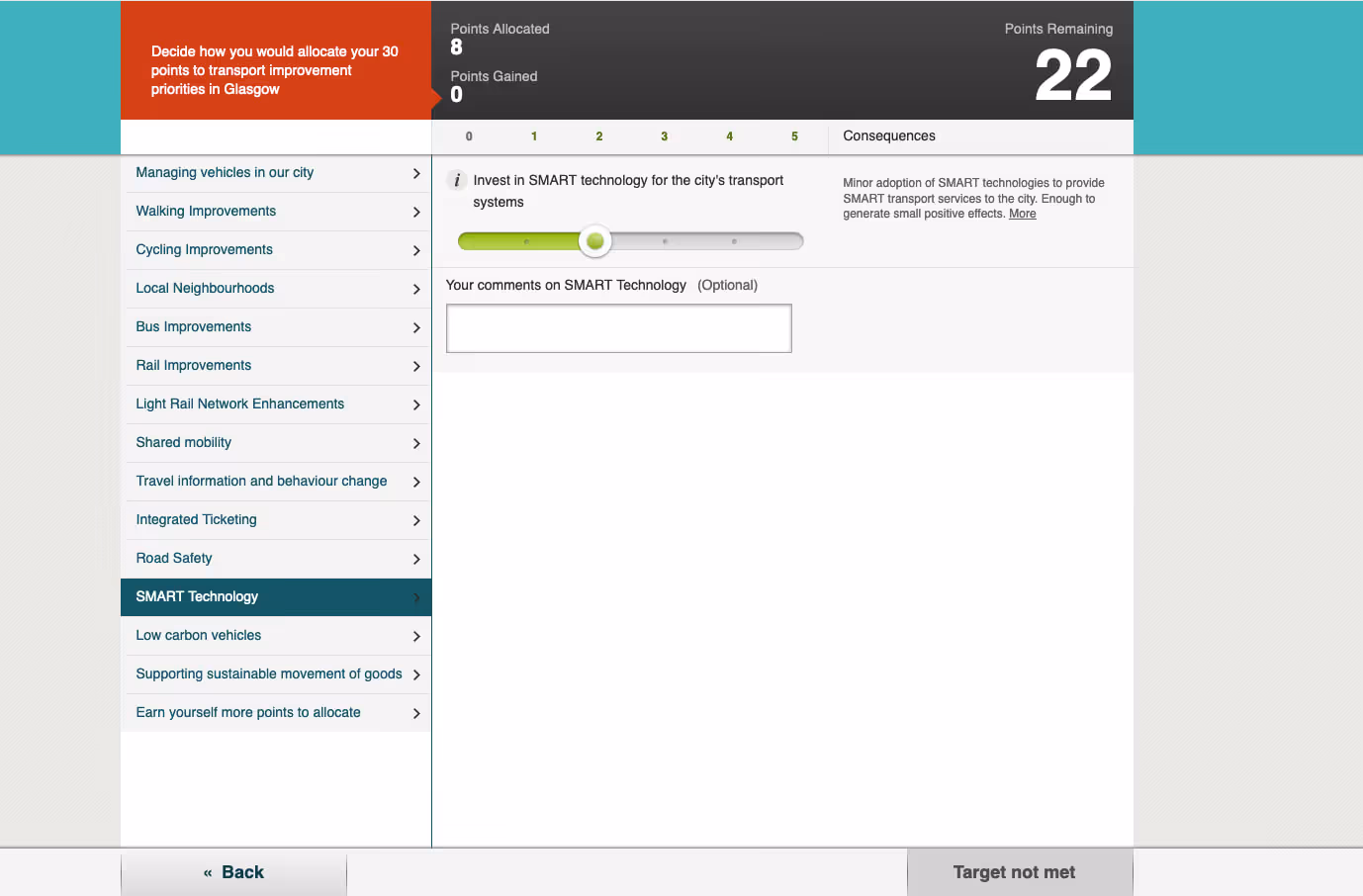Click the green slider handle
Viewport: 1363px width, 896px height.
click(x=594, y=241)
